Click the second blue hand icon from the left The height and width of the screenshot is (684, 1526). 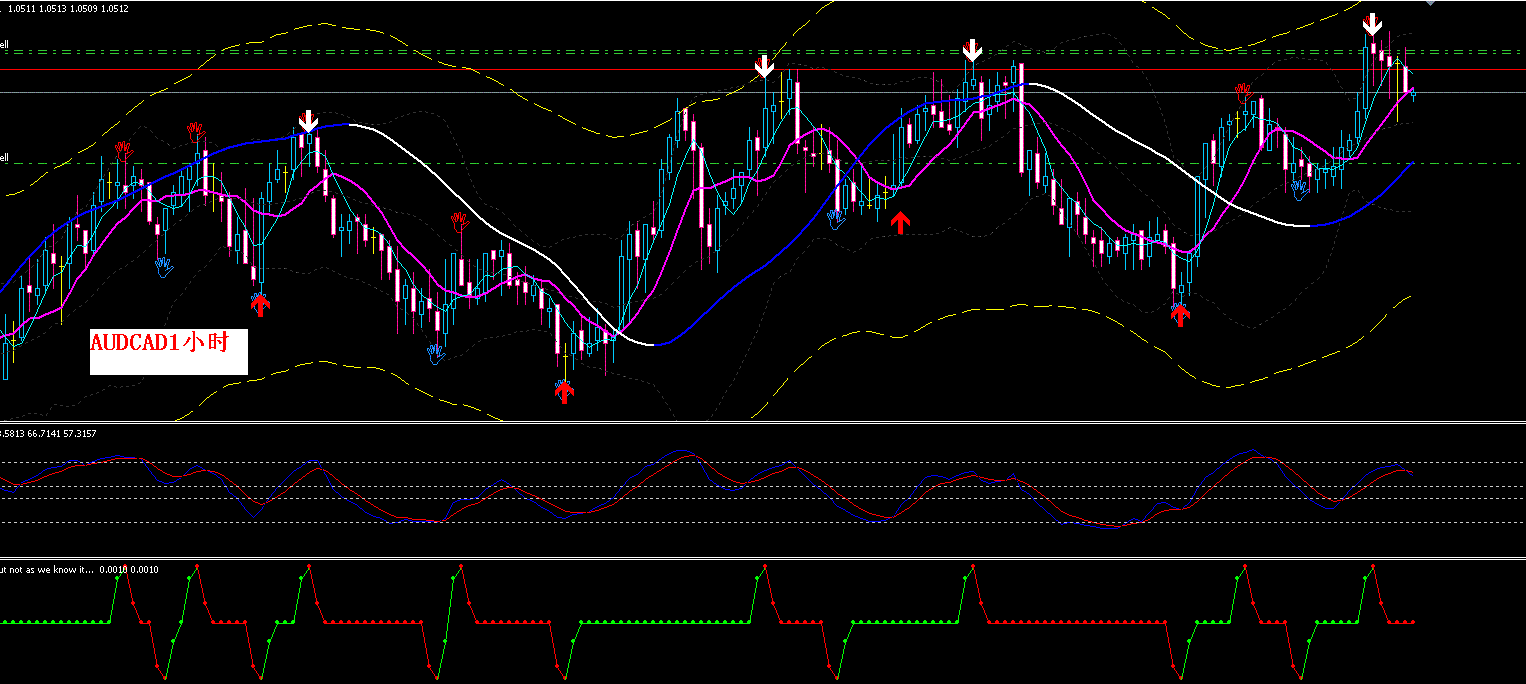pos(435,353)
